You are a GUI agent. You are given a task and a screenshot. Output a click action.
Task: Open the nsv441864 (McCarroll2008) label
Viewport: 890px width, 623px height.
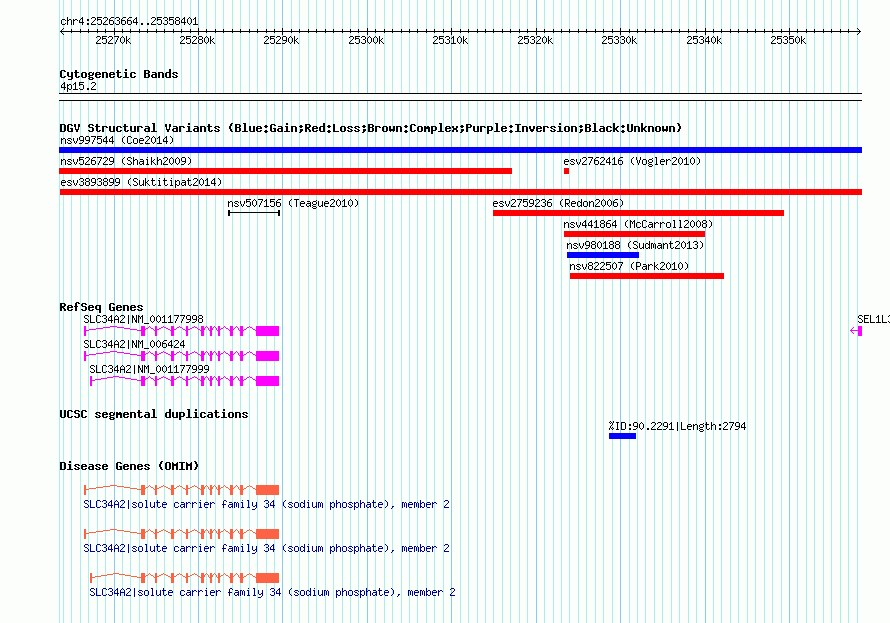click(x=638, y=224)
